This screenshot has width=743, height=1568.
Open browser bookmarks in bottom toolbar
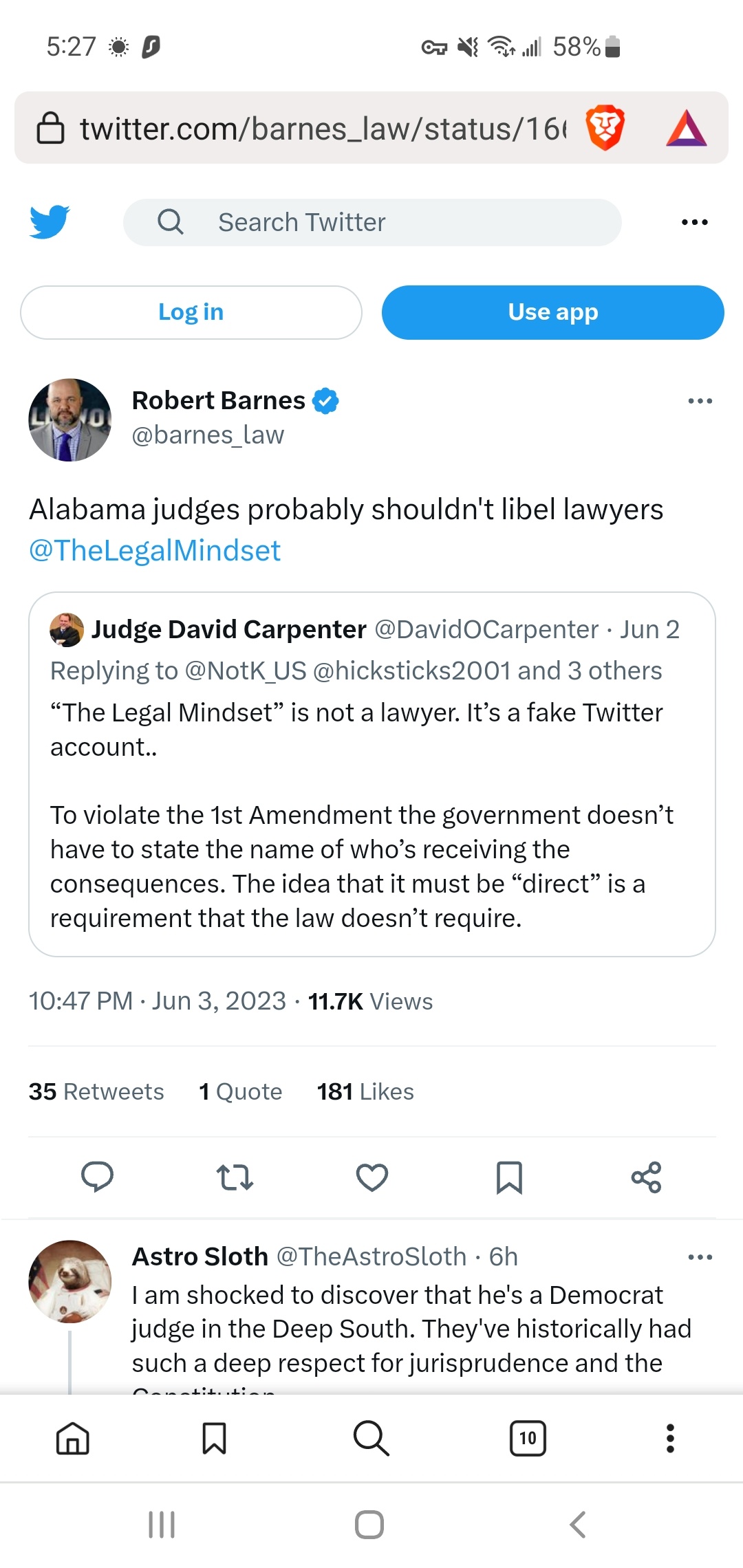pos(214,1438)
